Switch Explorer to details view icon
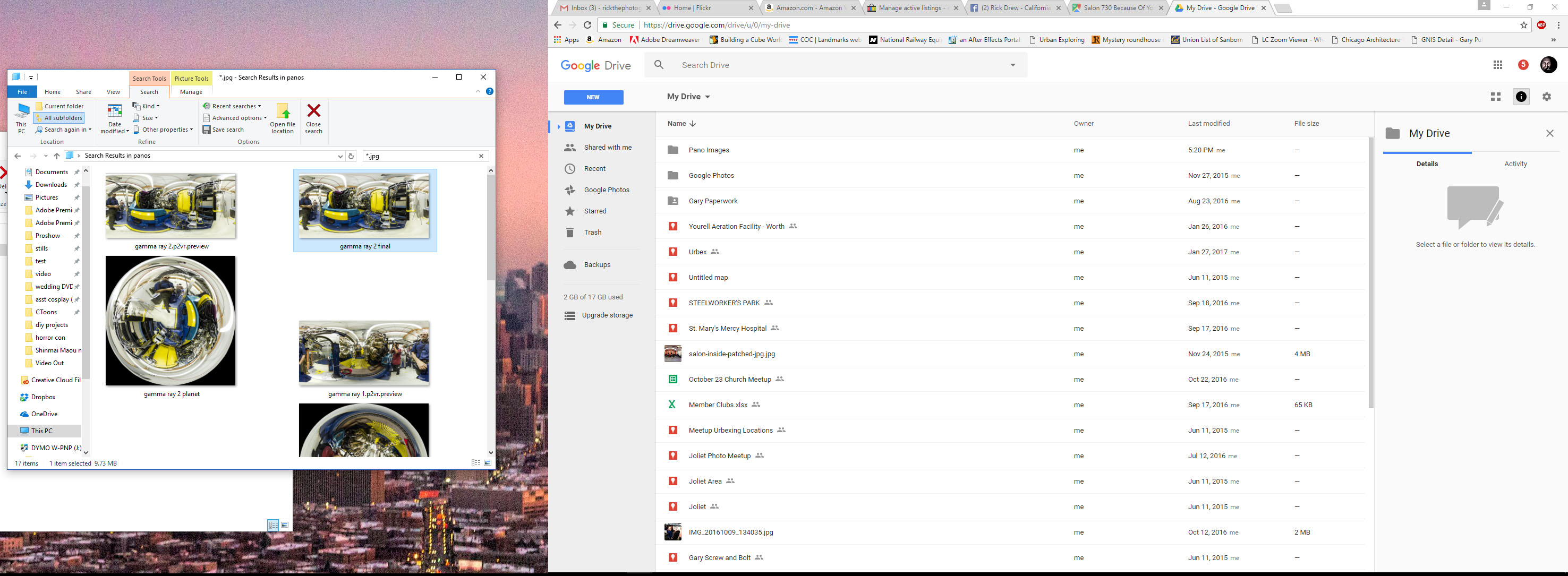This screenshot has height=576, width=1568. 475,463
